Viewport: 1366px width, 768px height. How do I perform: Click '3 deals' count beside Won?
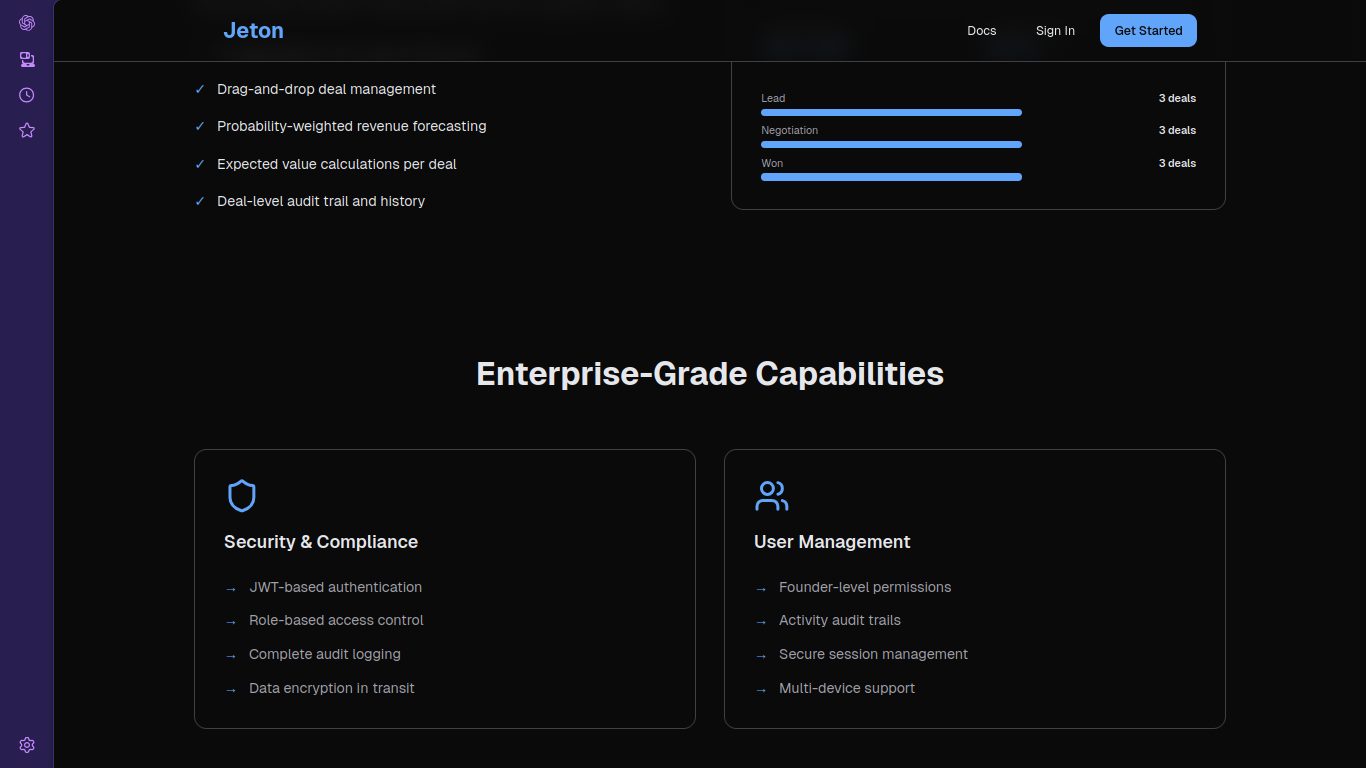[1177, 163]
